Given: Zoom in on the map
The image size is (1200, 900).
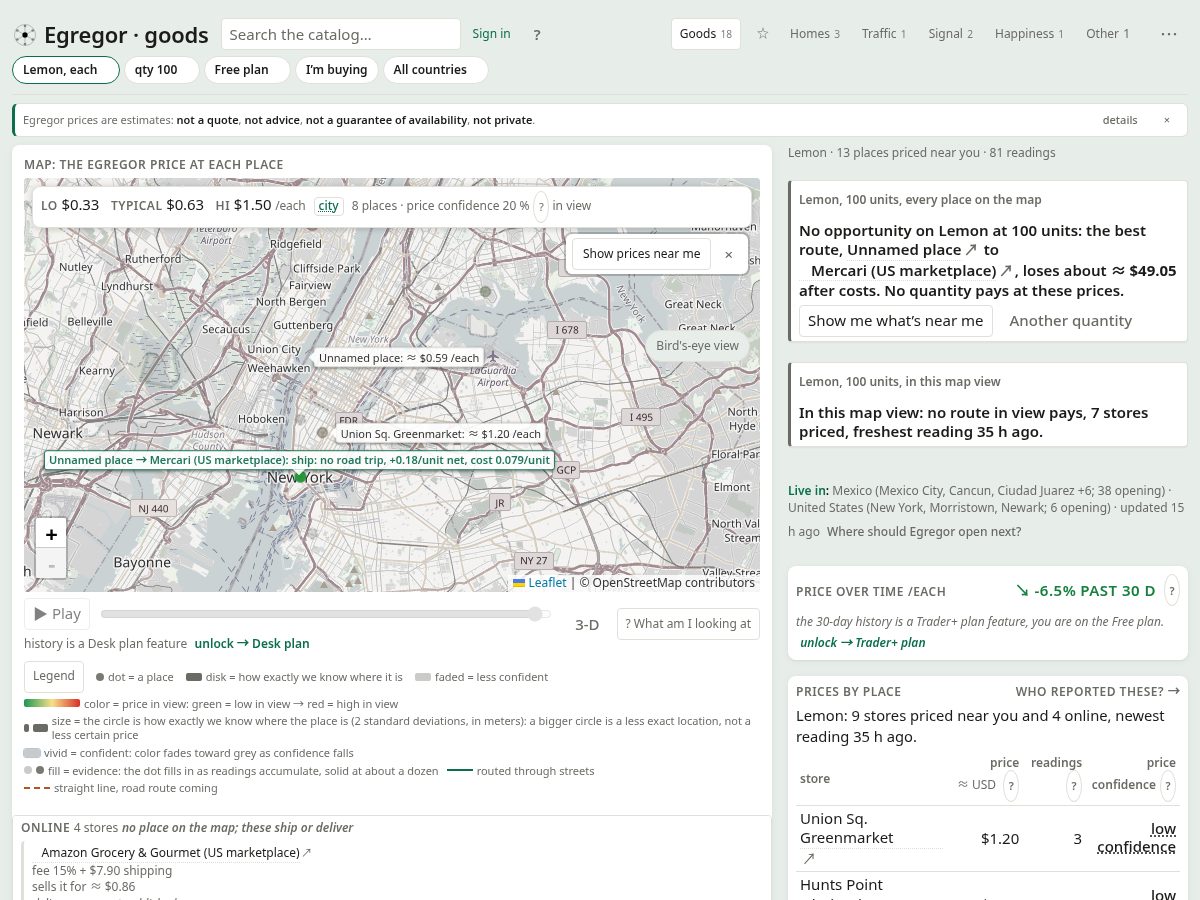Looking at the screenshot, I should (x=51, y=533).
